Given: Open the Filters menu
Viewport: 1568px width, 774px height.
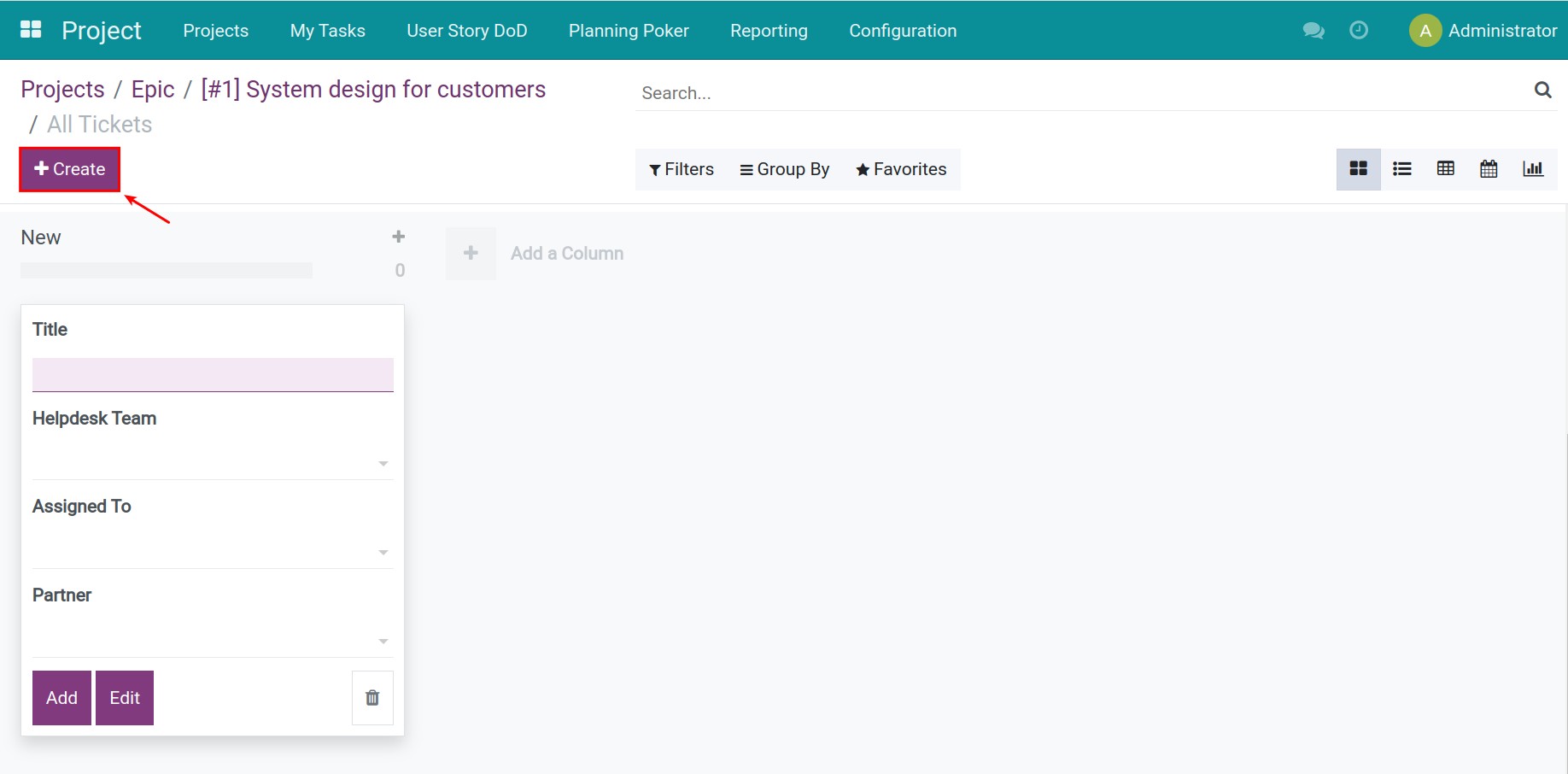Looking at the screenshot, I should click(681, 168).
